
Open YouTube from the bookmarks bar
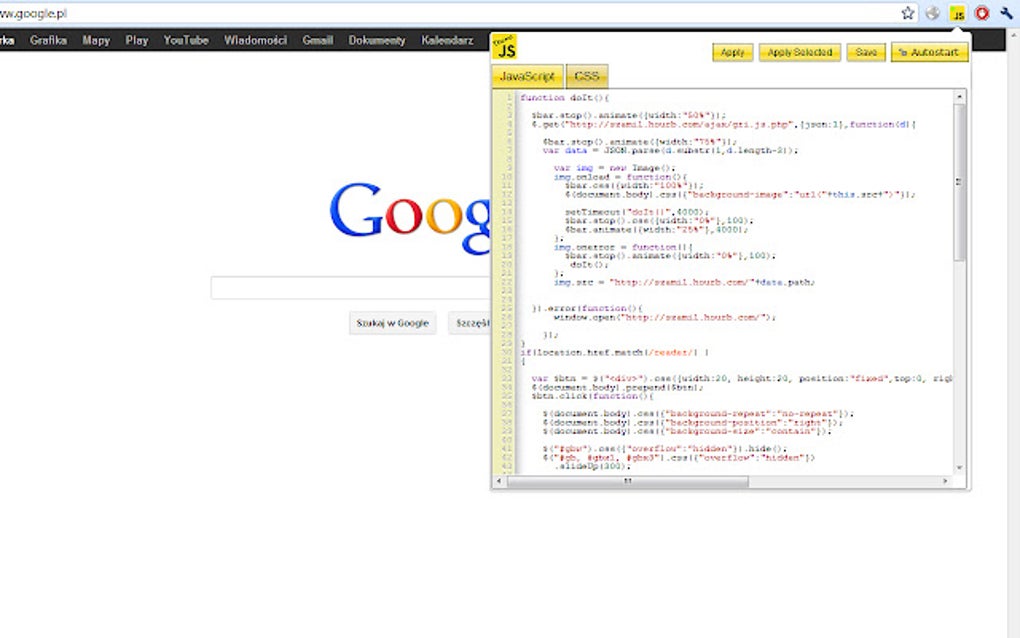coord(184,40)
